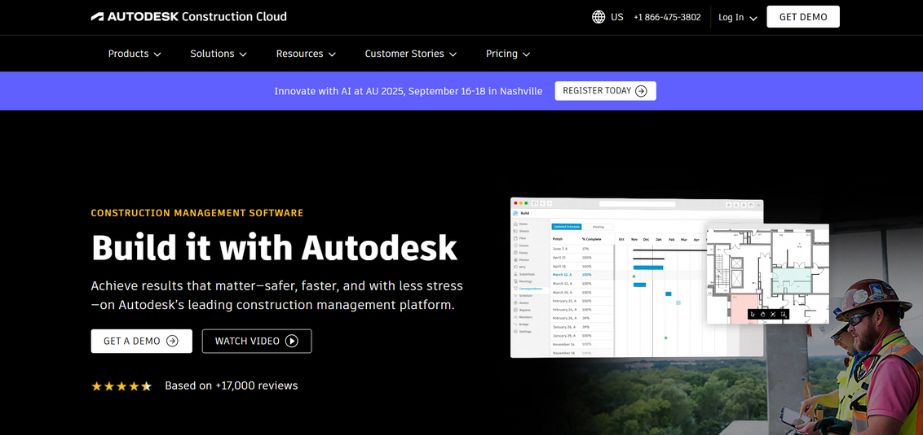Screen dimensions: 923x435
Task: Click the globe region icon
Action: click(x=598, y=17)
